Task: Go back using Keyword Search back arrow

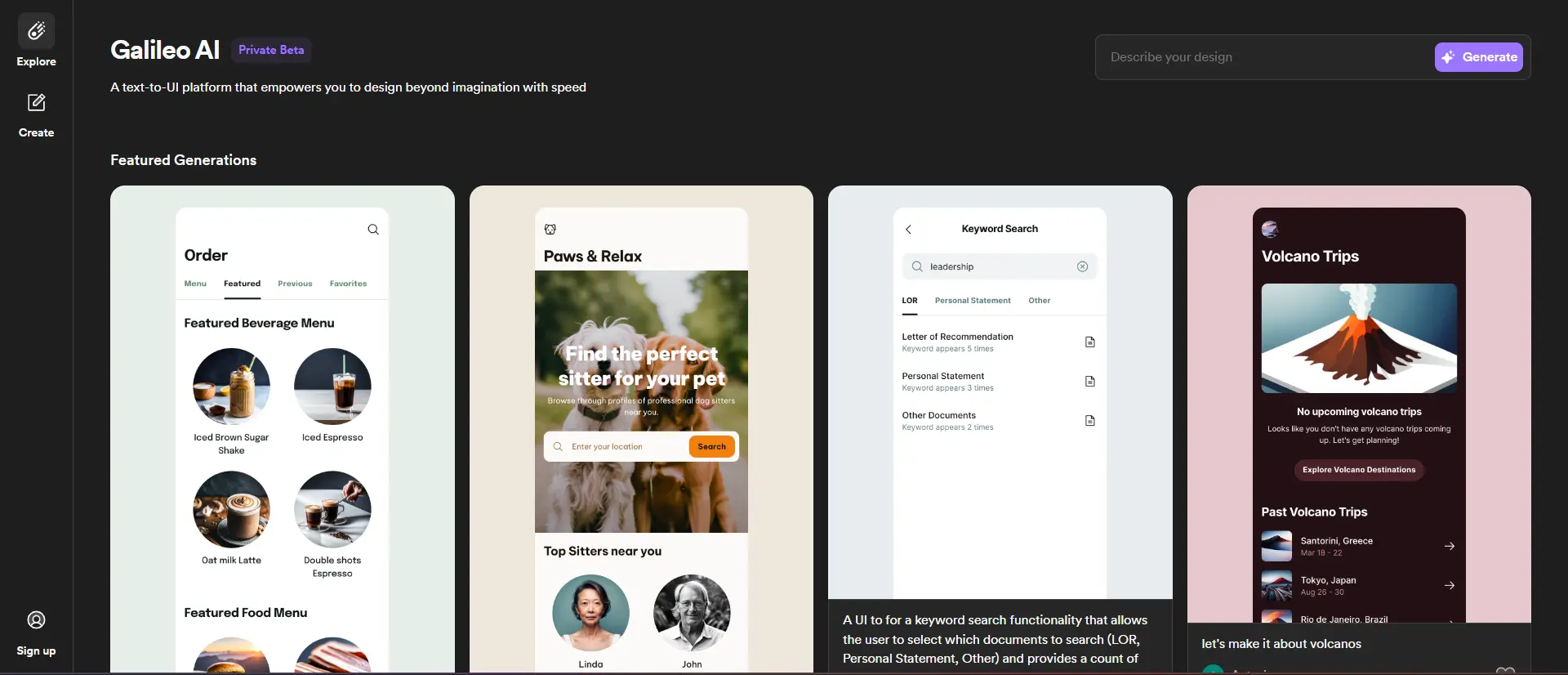Action: coord(908,230)
